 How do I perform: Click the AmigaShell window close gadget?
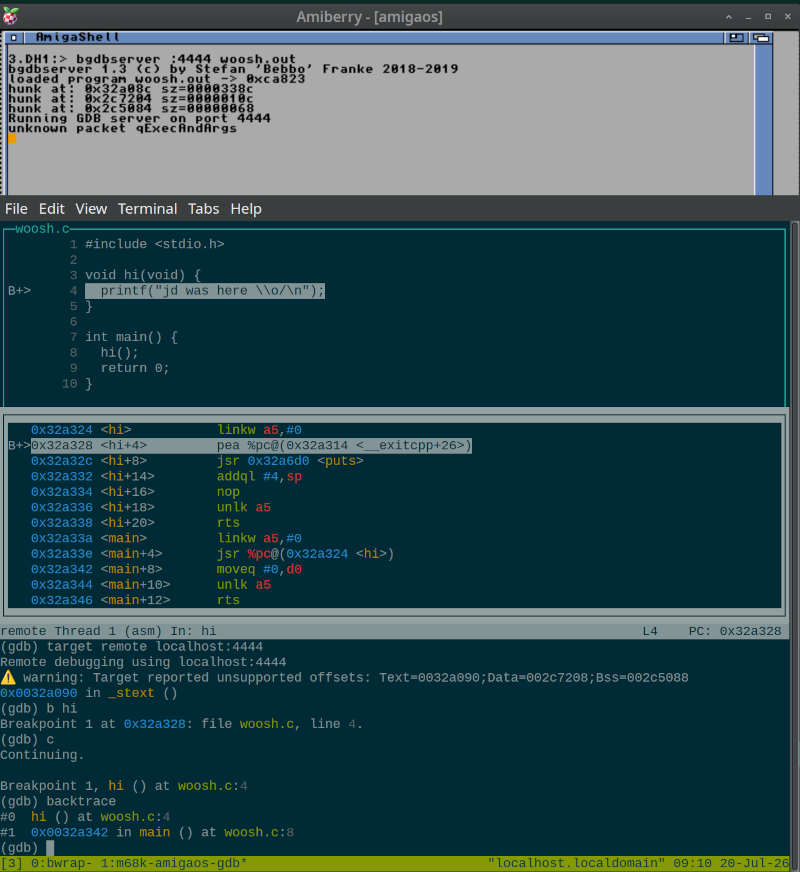(x=13, y=38)
